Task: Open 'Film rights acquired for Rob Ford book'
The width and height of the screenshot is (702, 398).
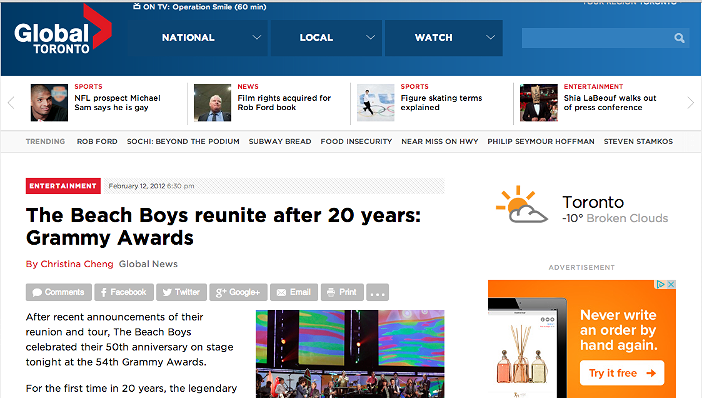Action: 284,103
